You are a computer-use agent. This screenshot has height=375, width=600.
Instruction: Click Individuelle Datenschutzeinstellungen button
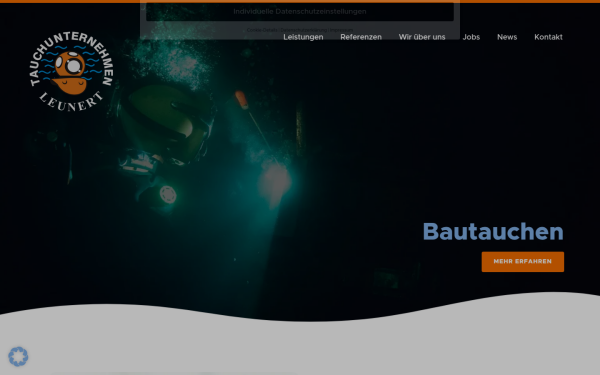300,11
